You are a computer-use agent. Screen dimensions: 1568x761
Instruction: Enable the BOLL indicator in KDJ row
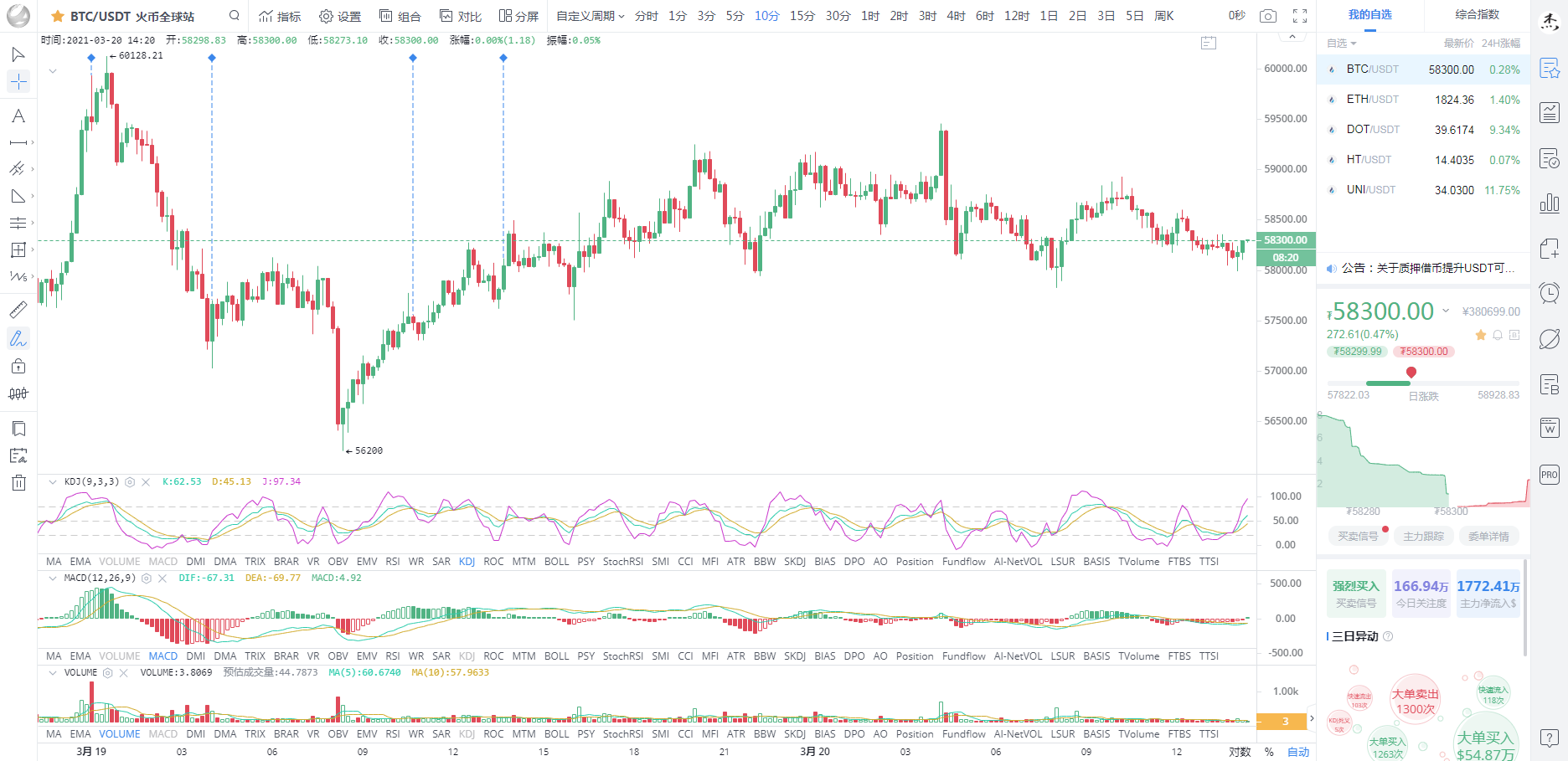[556, 562]
